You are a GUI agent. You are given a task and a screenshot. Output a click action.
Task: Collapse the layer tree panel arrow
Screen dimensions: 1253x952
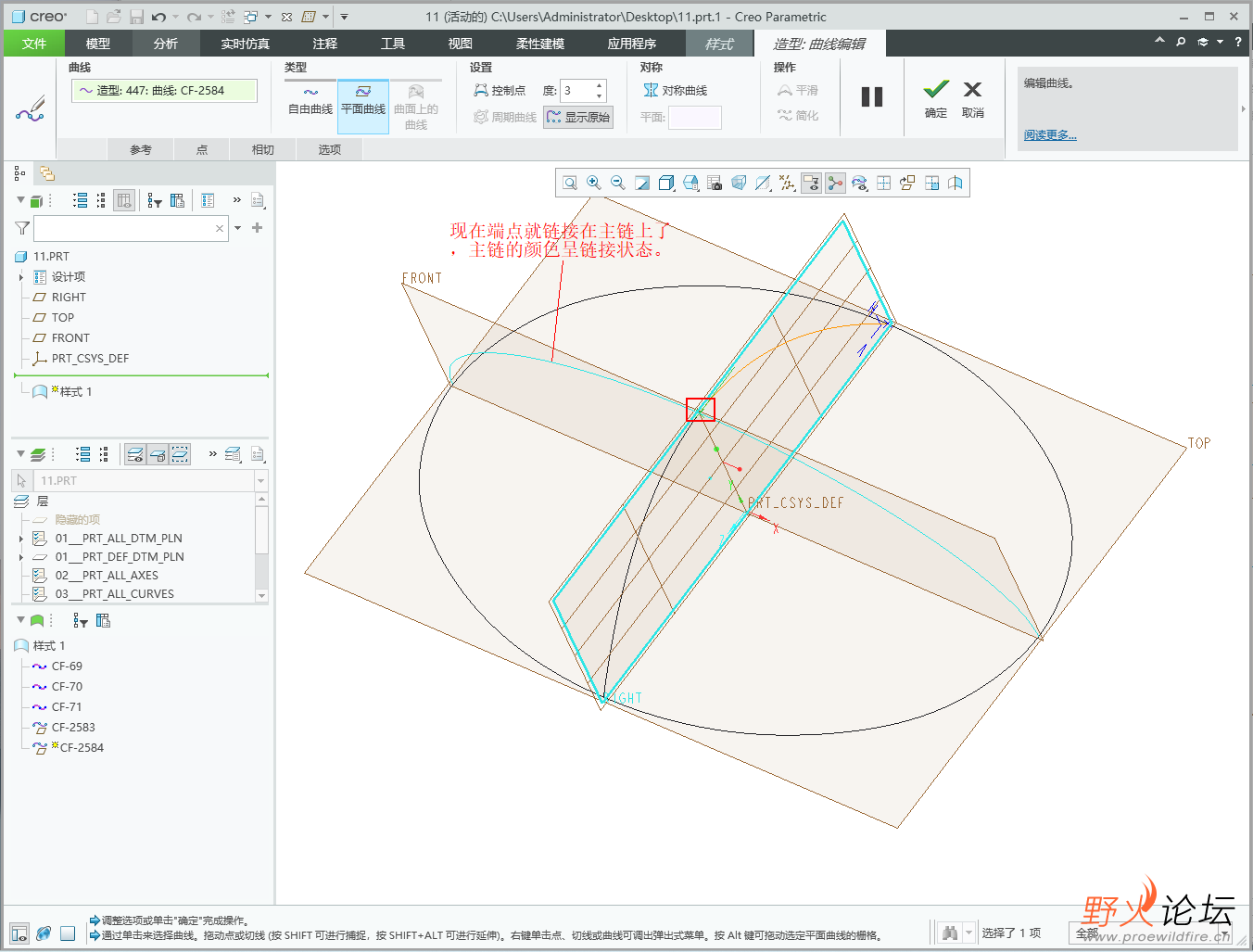tap(20, 454)
